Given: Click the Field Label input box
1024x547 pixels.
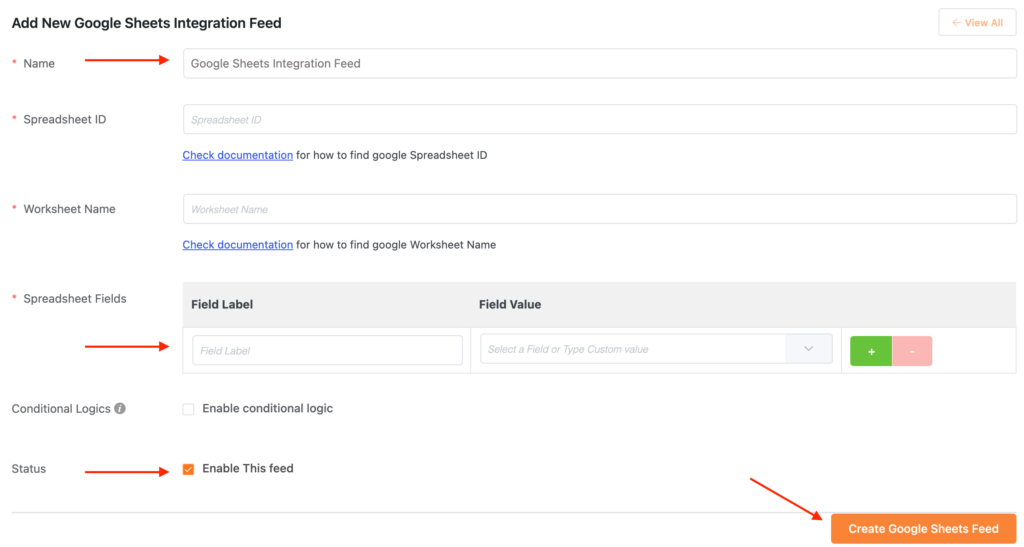Looking at the screenshot, I should [x=327, y=351].
